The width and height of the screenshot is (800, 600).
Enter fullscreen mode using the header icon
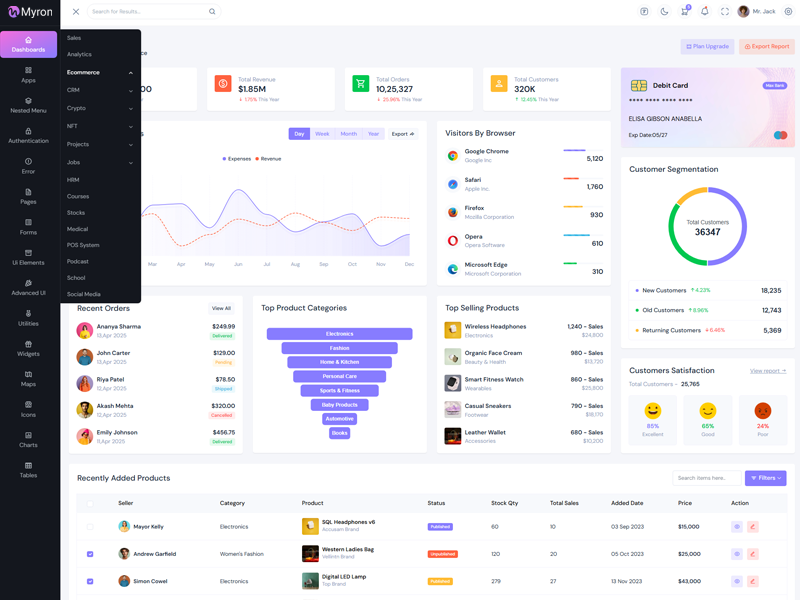point(725,12)
